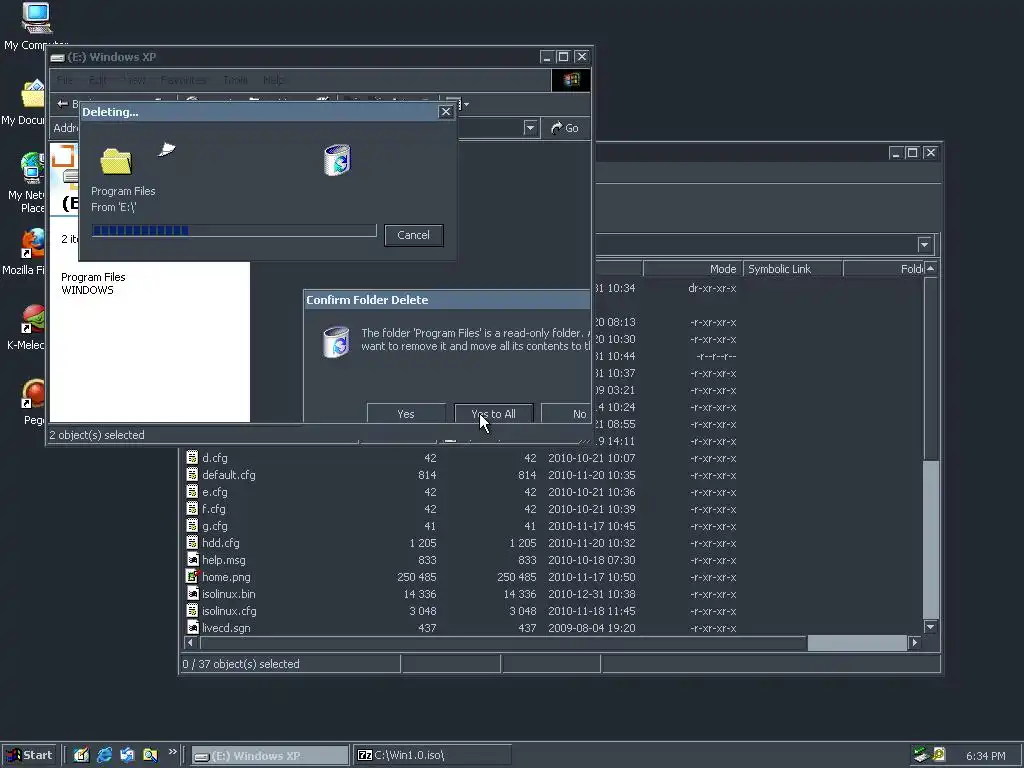This screenshot has height=768, width=1024.
Task: Open Mozilla Firefox desktop shortcut
Action: click(33, 243)
